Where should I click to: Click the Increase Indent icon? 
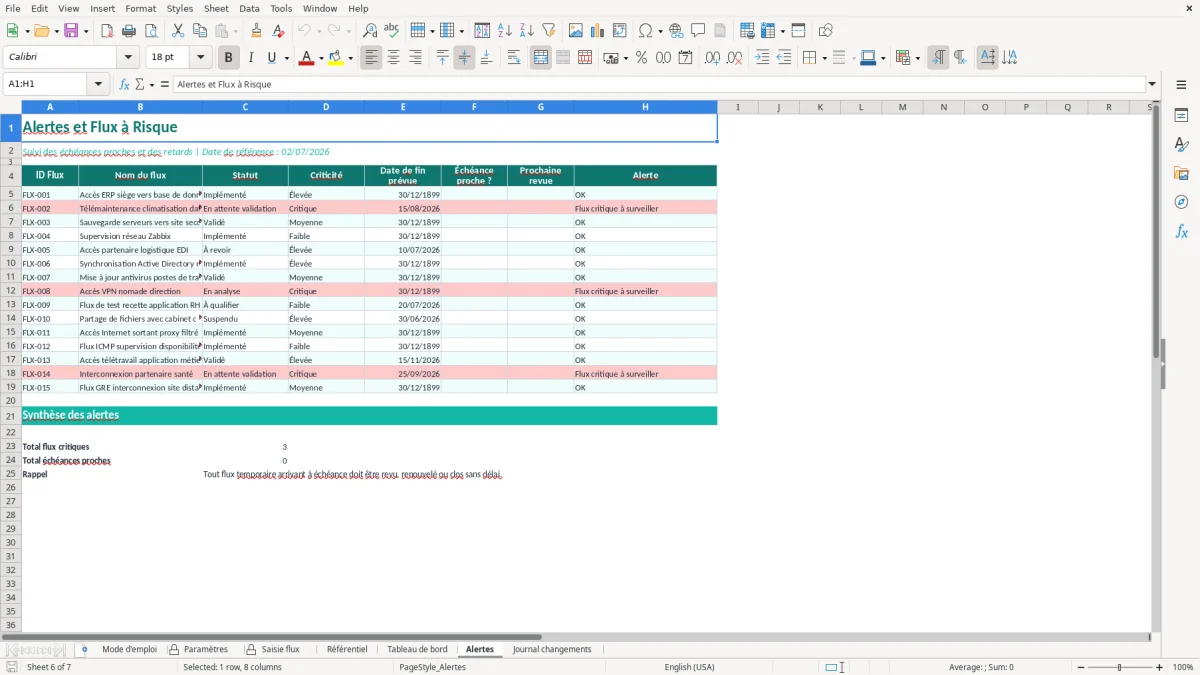click(x=762, y=58)
